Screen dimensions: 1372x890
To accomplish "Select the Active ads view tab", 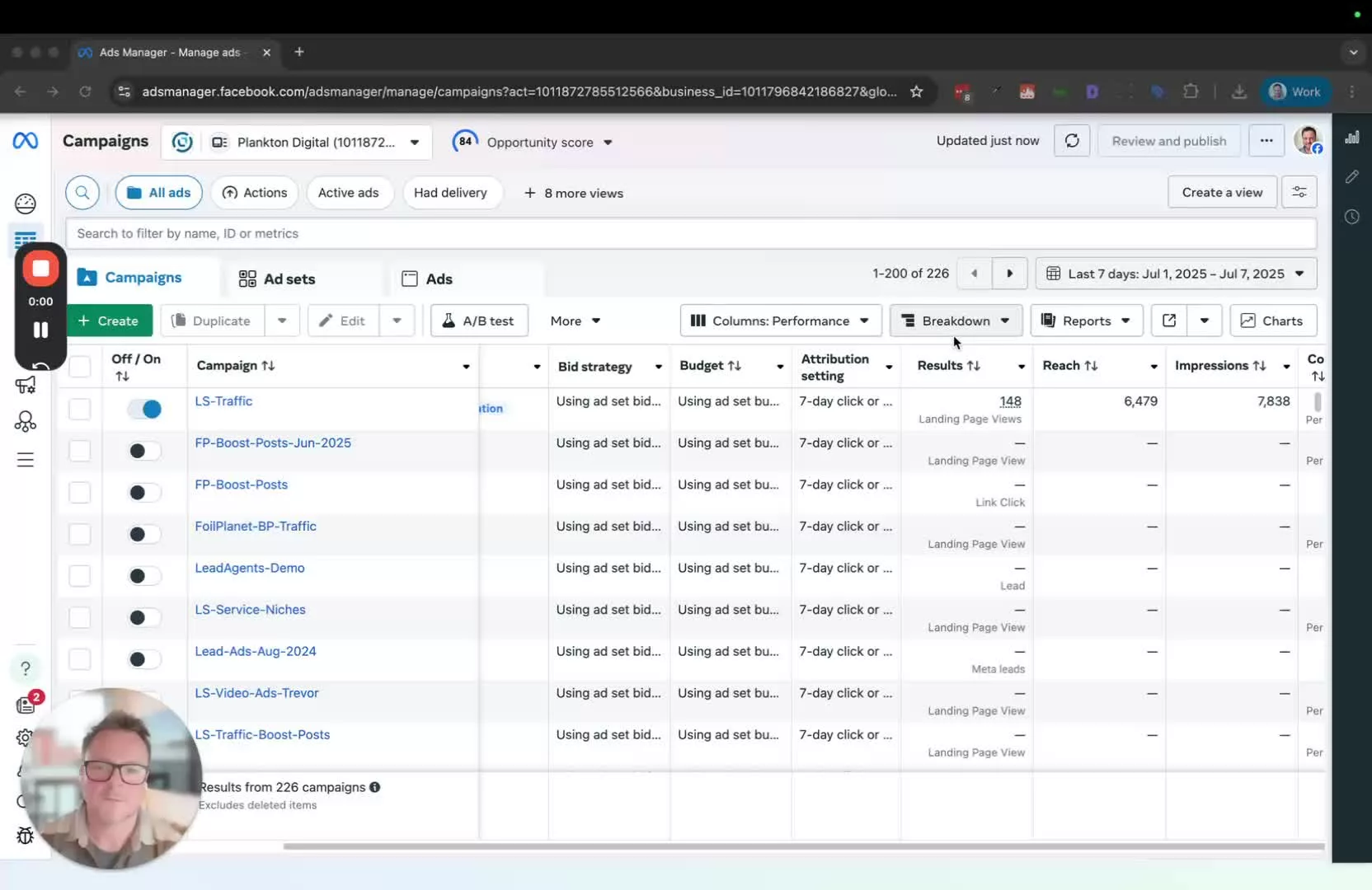I will click(x=349, y=192).
